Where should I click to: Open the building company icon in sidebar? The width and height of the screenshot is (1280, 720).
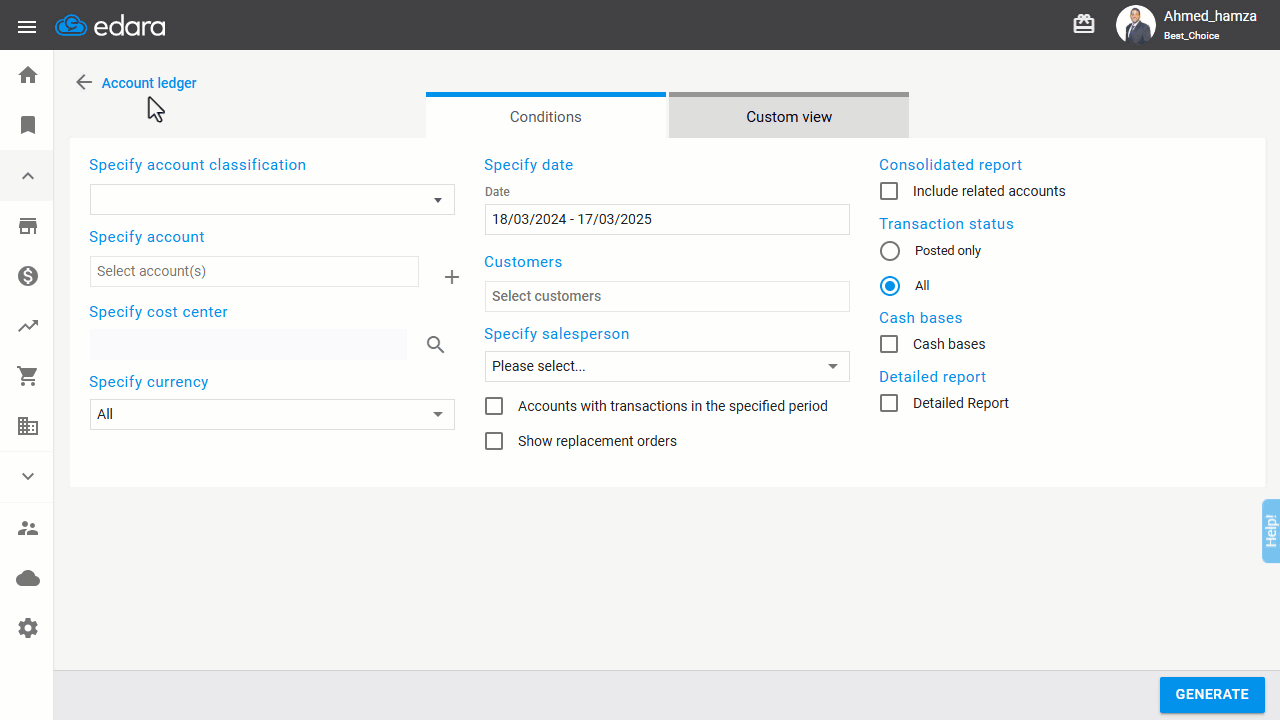coord(28,426)
